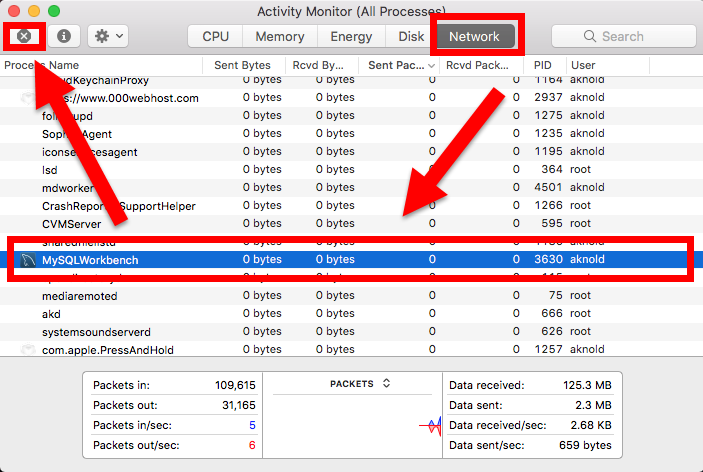Click the MySQLWorkbench dolphin icon

point(26,260)
